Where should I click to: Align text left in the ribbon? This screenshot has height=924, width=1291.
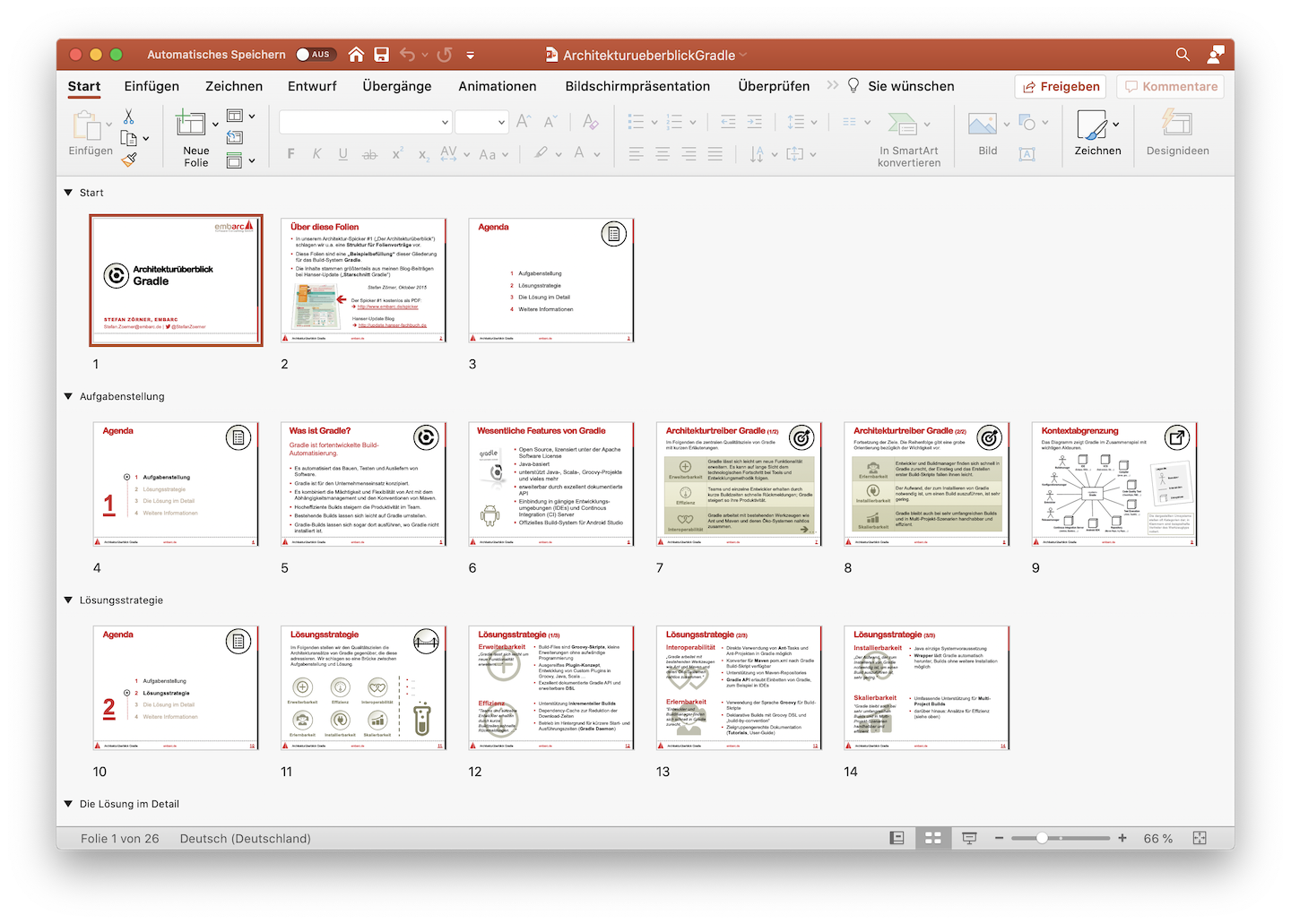(636, 154)
